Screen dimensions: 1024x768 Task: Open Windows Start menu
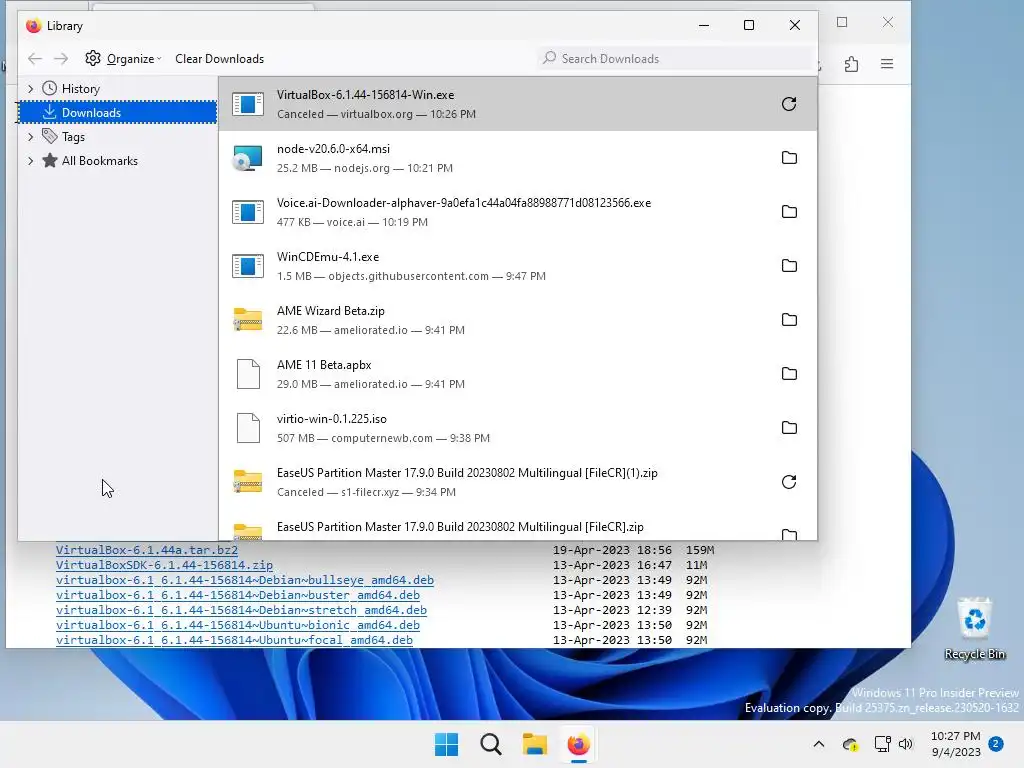tap(447, 744)
